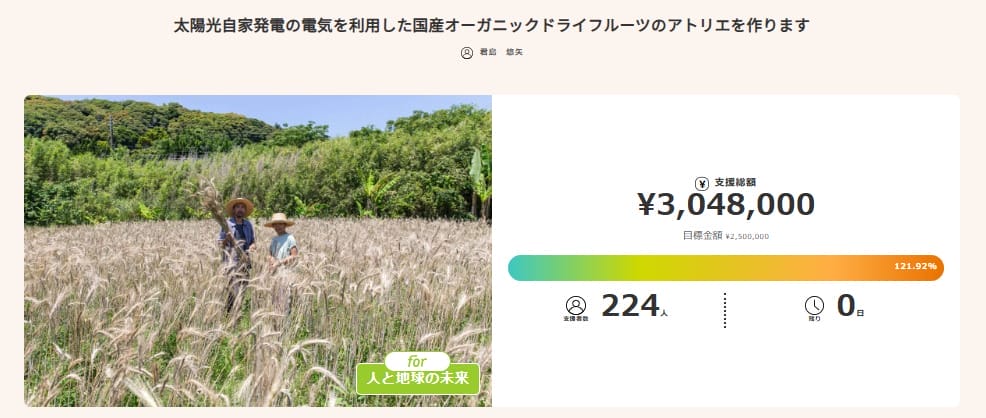Click the project owner profile icon
Screen dimensions: 986x418
(x=467, y=53)
